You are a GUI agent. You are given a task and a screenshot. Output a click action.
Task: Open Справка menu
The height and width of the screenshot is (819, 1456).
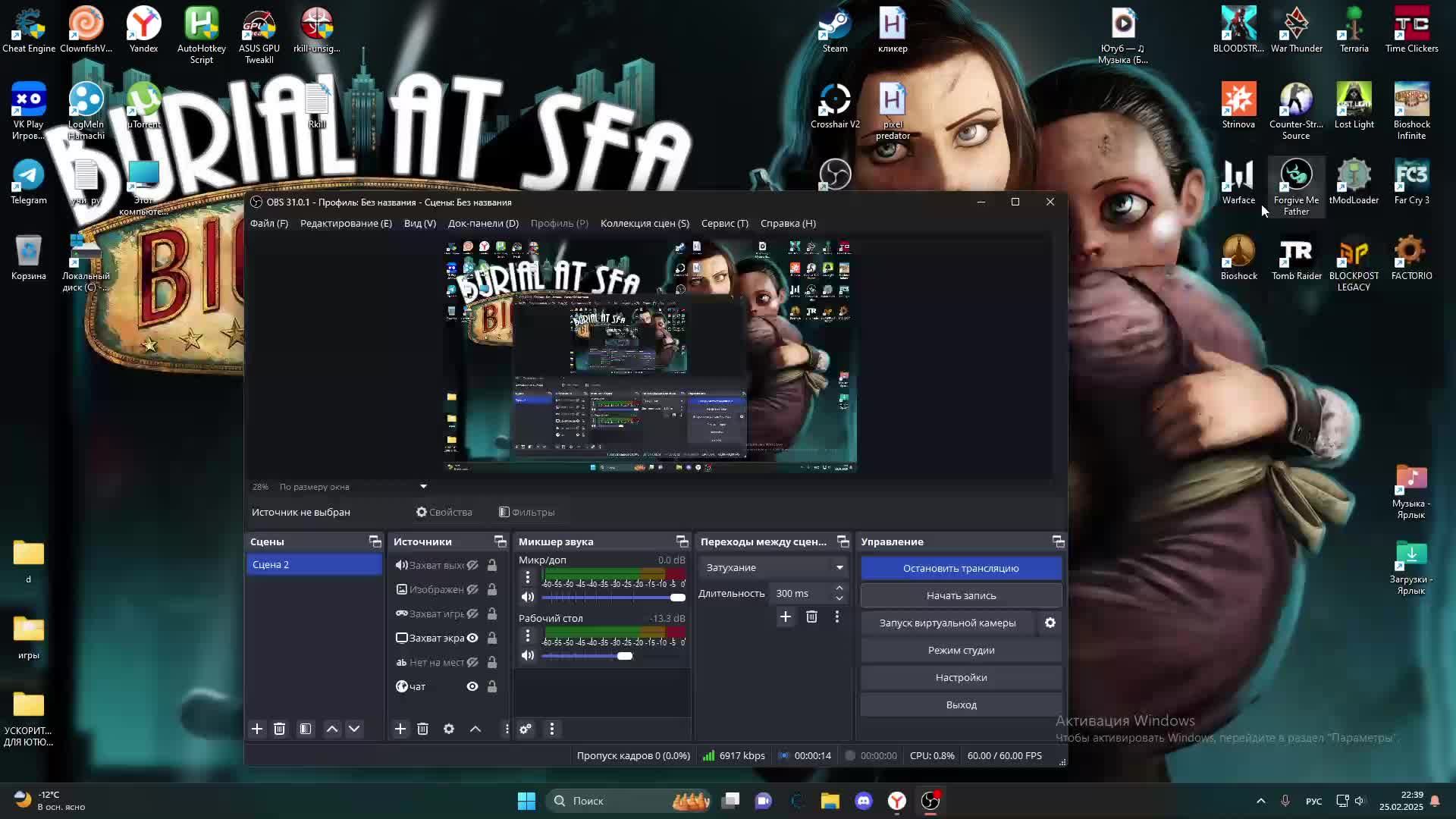coord(788,223)
